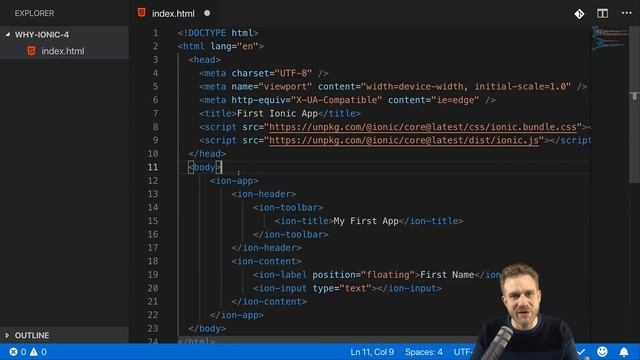Click the opening ion-toolbar tag on line 14
The image size is (640, 360).
288,208
